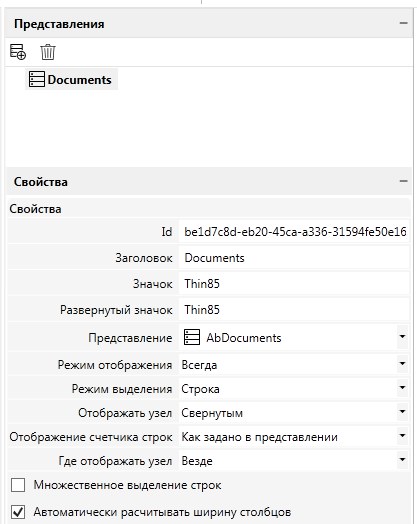Click the Значок input field
Image resolution: width=417 pixels, height=524 pixels.
[x=294, y=284]
